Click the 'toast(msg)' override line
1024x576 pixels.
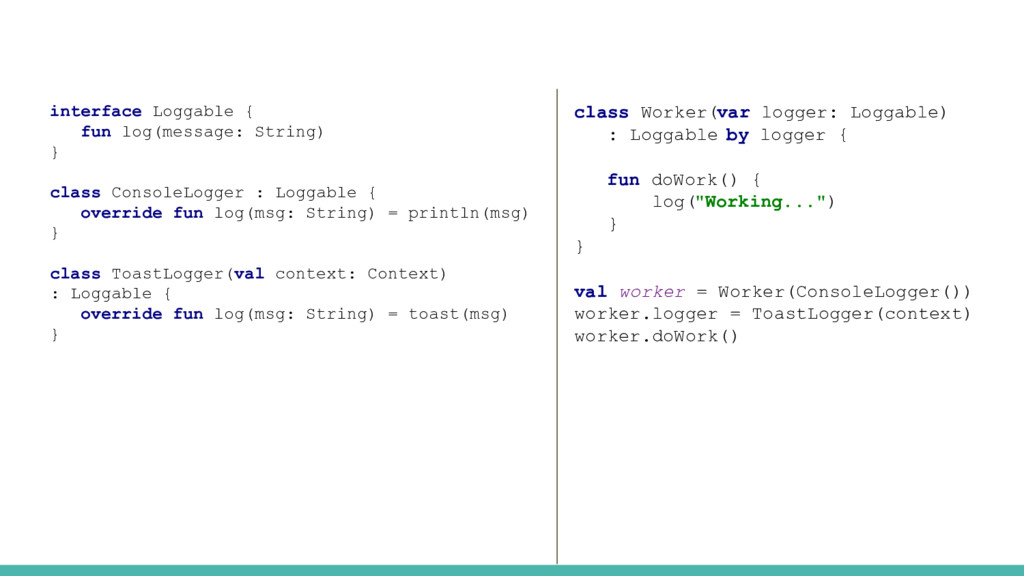click(x=294, y=314)
